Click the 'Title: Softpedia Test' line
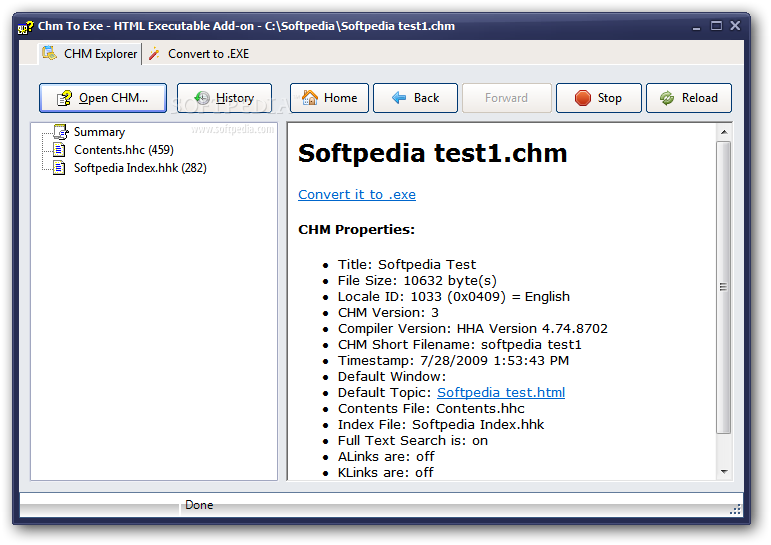Image resolution: width=771 pixels, height=545 pixels. [x=407, y=265]
